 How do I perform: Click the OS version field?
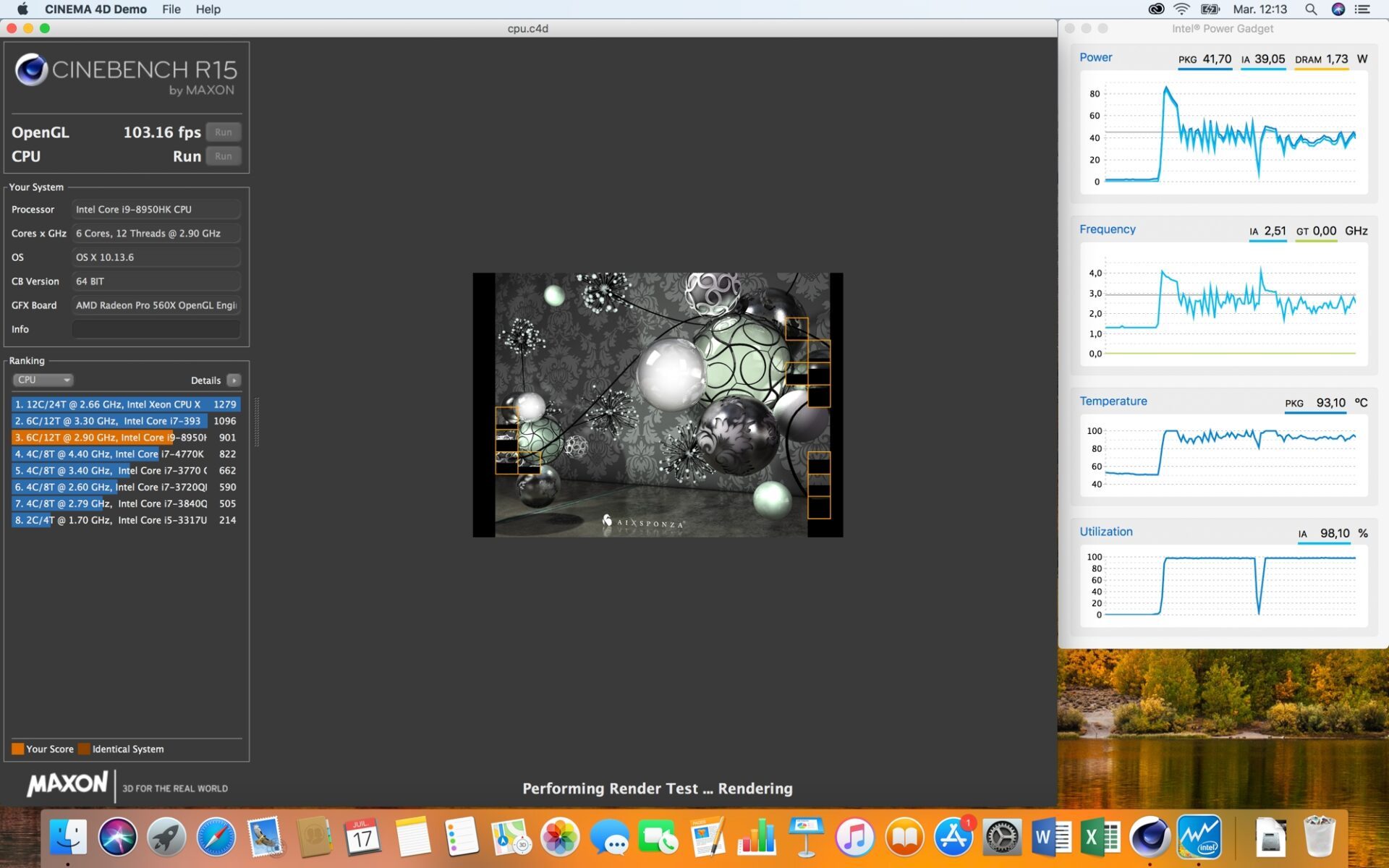(x=156, y=257)
